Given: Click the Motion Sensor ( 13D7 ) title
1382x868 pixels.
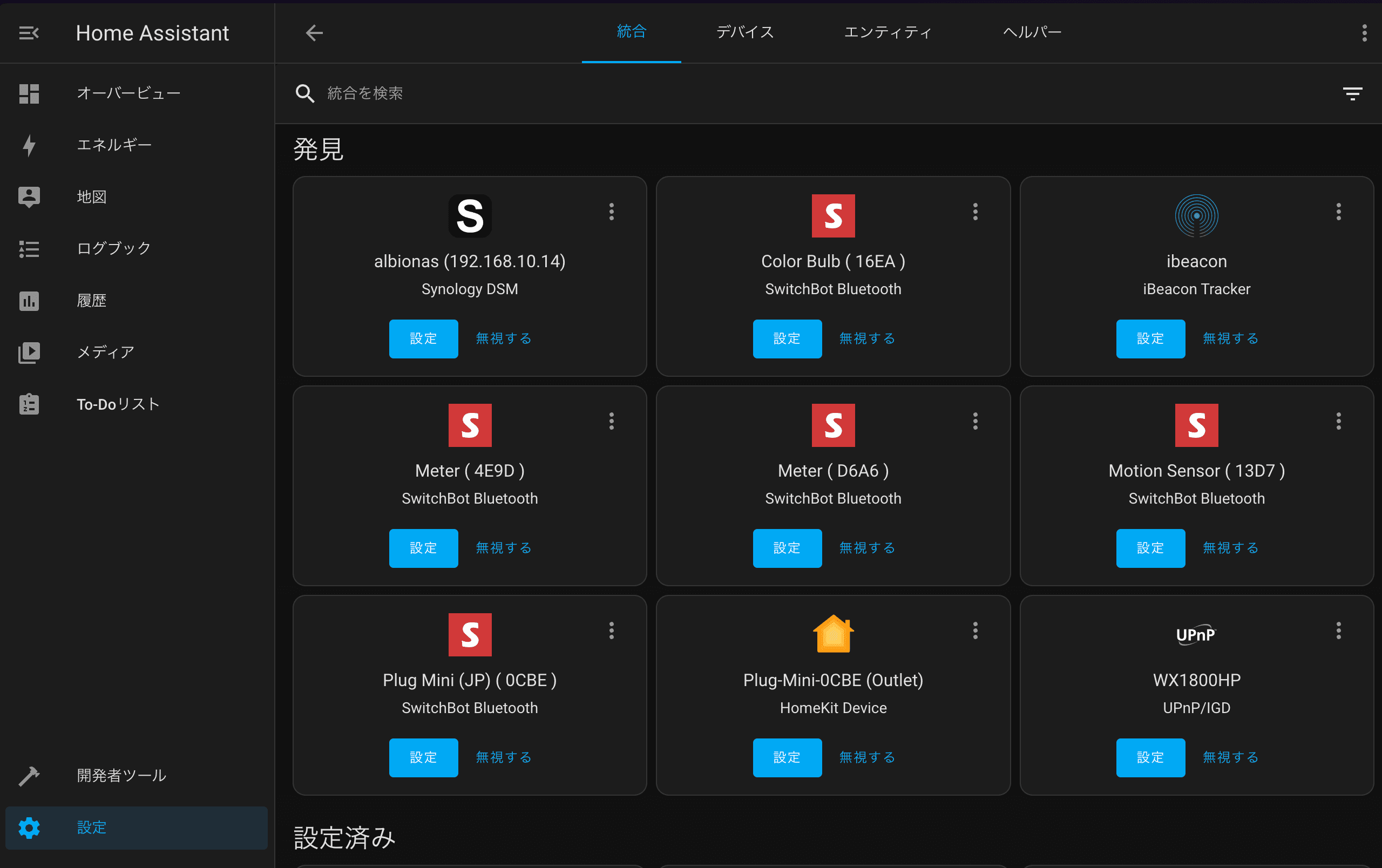Looking at the screenshot, I should (1196, 471).
